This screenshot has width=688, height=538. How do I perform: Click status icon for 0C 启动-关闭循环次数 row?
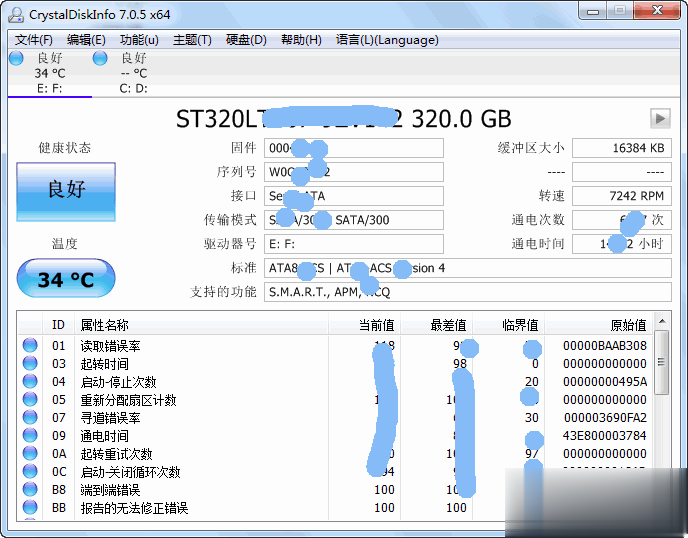[x=30, y=471]
